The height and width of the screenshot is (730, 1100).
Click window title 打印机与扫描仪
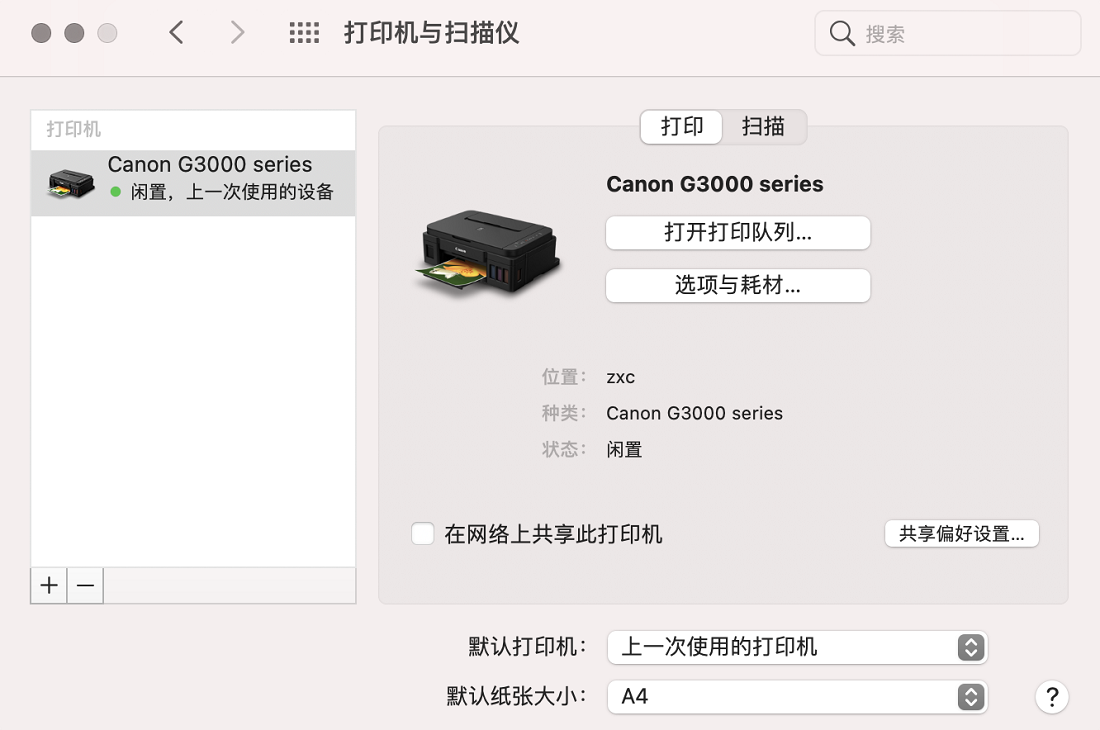click(x=431, y=33)
